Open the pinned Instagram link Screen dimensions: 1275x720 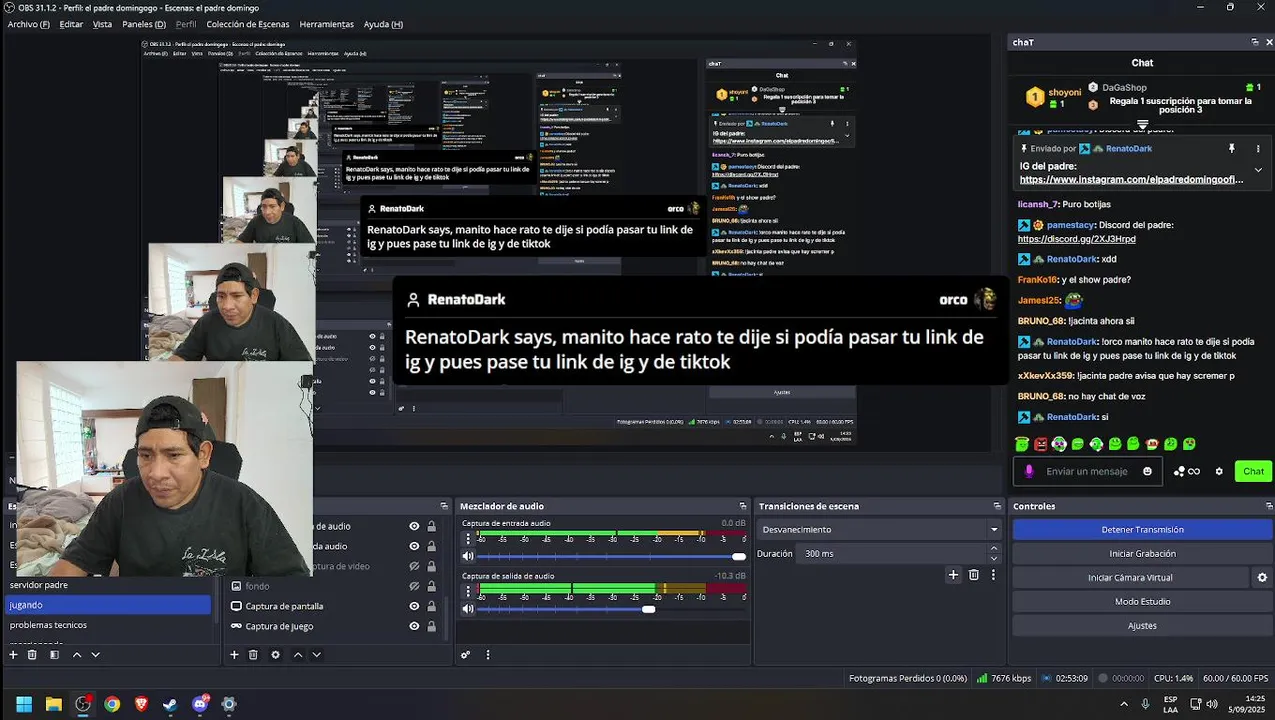pos(1131,180)
